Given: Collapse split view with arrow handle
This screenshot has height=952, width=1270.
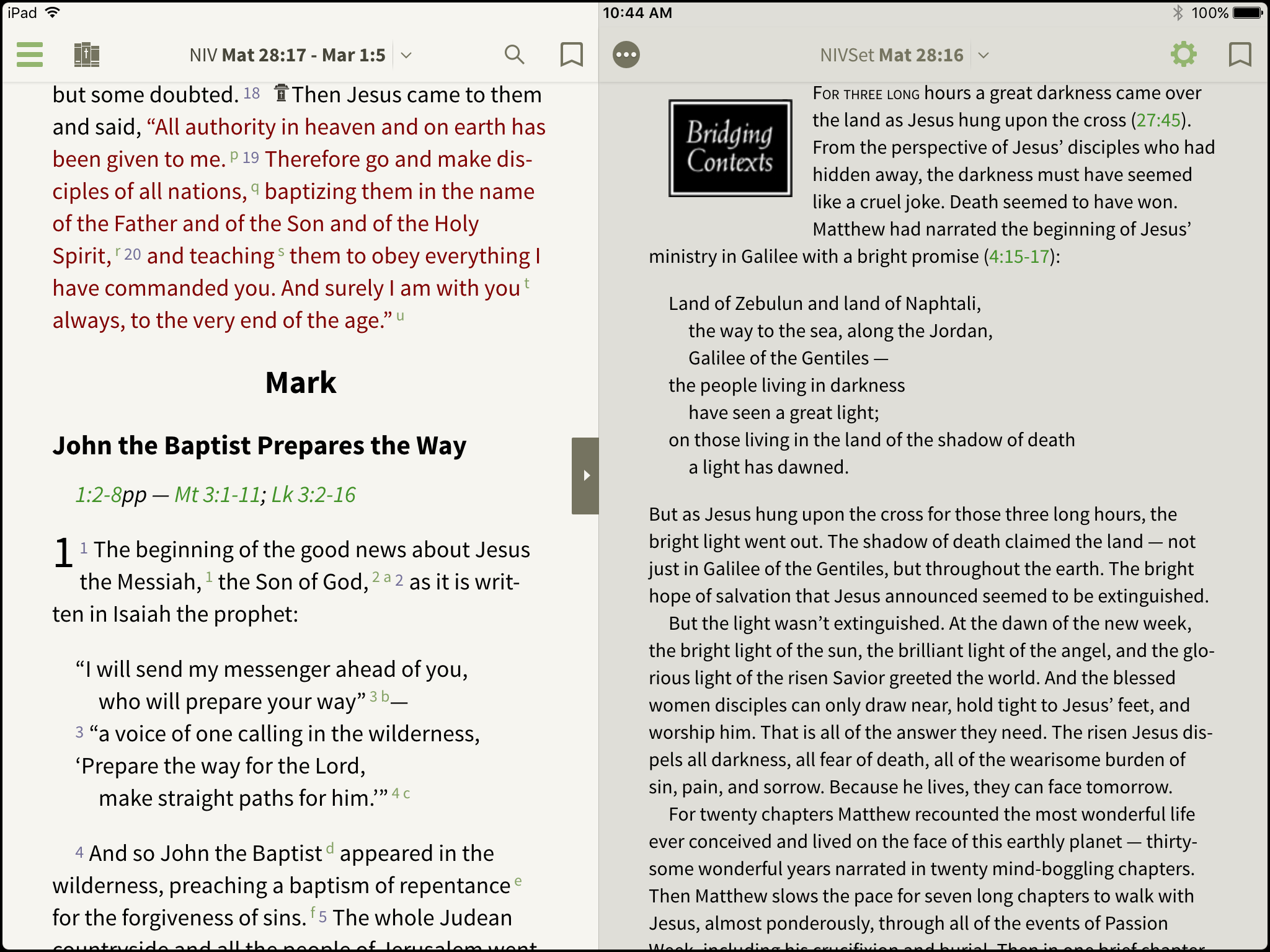Looking at the screenshot, I should pos(585,475).
